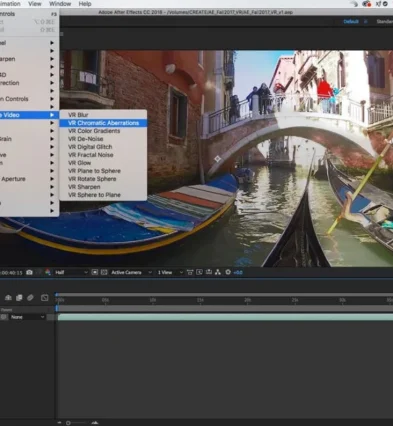Viewport: 393px width, 426px height.
Task: Click the timeline zoom in mountains icon
Action: pos(95,423)
